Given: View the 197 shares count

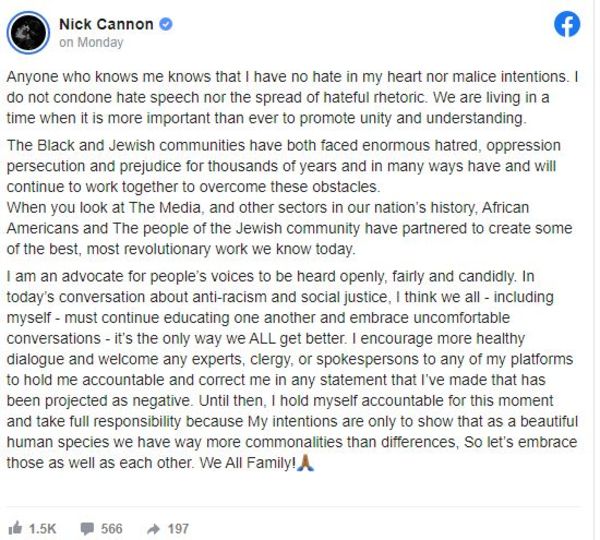Looking at the screenshot, I should (x=178, y=529).
